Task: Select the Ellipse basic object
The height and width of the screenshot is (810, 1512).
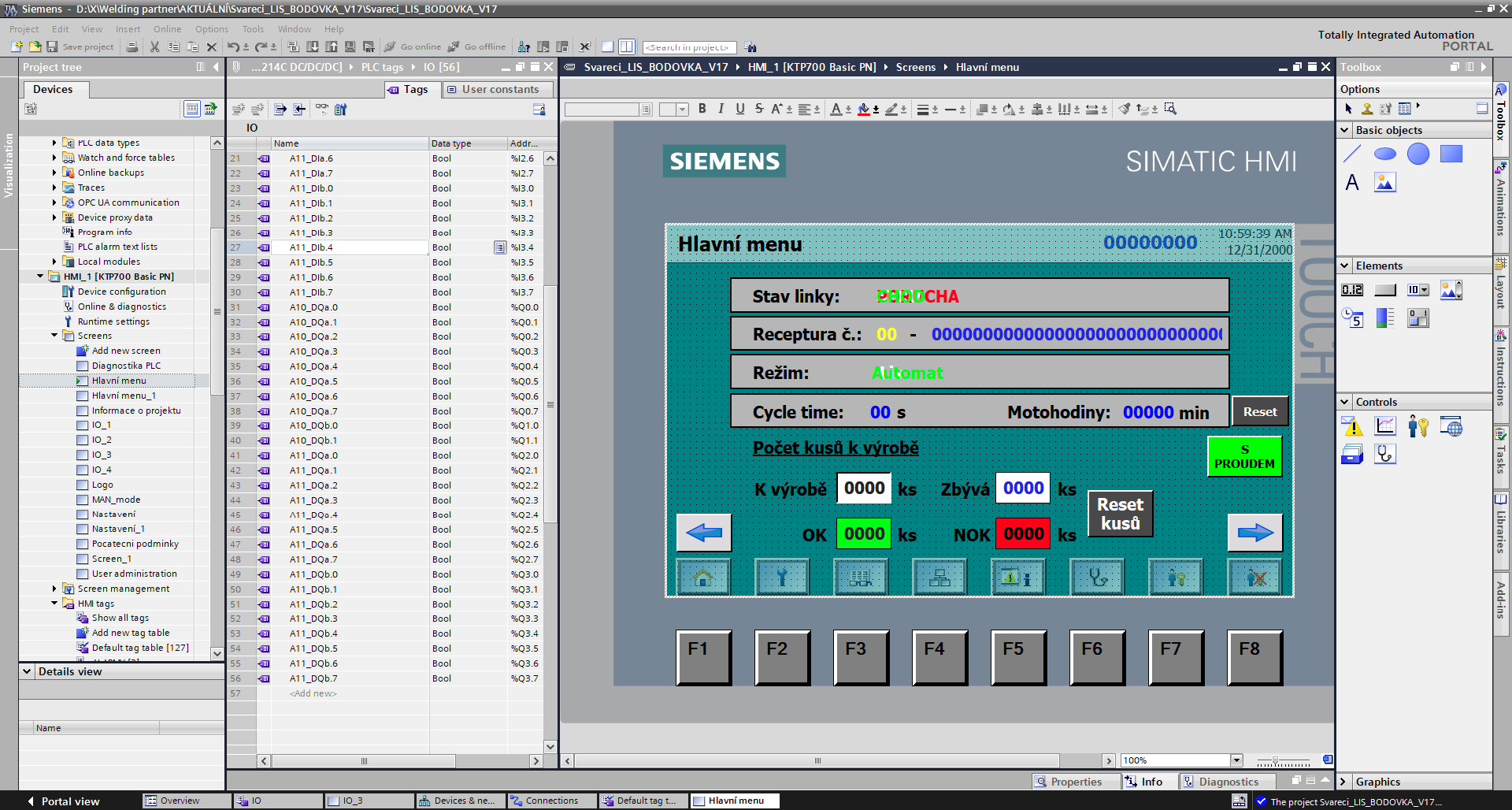Action: click(x=1385, y=154)
